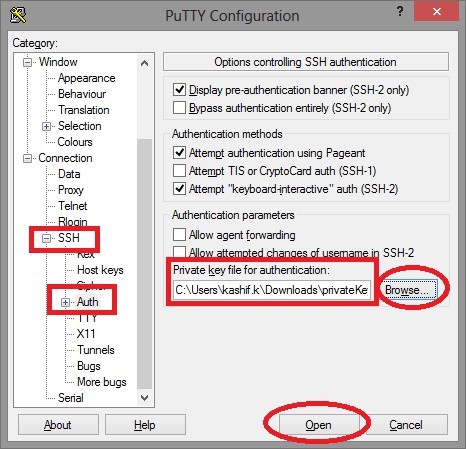The height and width of the screenshot is (449, 466).
Task: Collapse the Window tree node
Action: tap(27, 62)
